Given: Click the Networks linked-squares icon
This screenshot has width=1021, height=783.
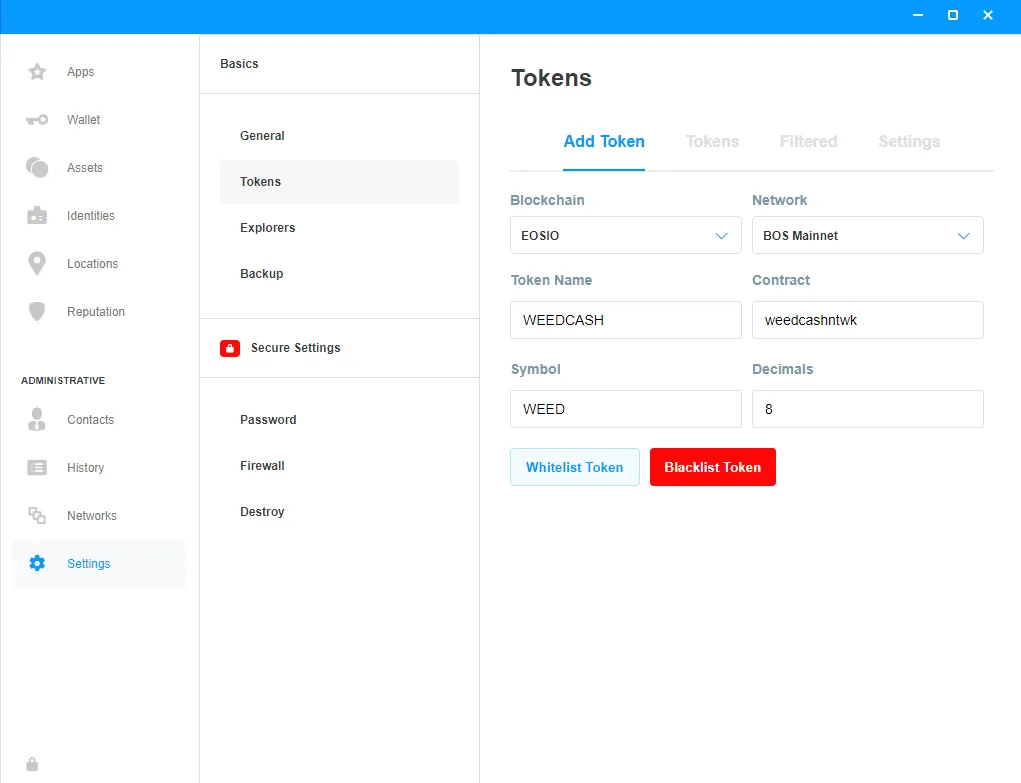Looking at the screenshot, I should [37, 515].
